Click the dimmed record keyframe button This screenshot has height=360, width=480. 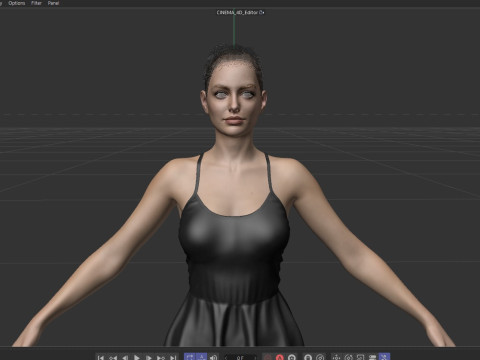click(268, 358)
